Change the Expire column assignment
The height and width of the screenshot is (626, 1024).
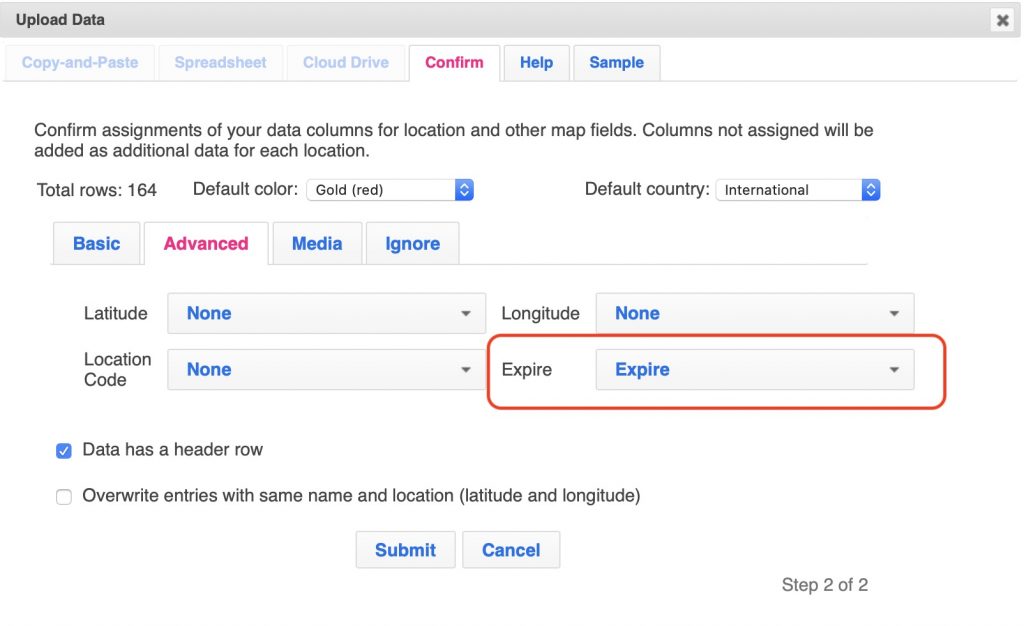click(754, 369)
